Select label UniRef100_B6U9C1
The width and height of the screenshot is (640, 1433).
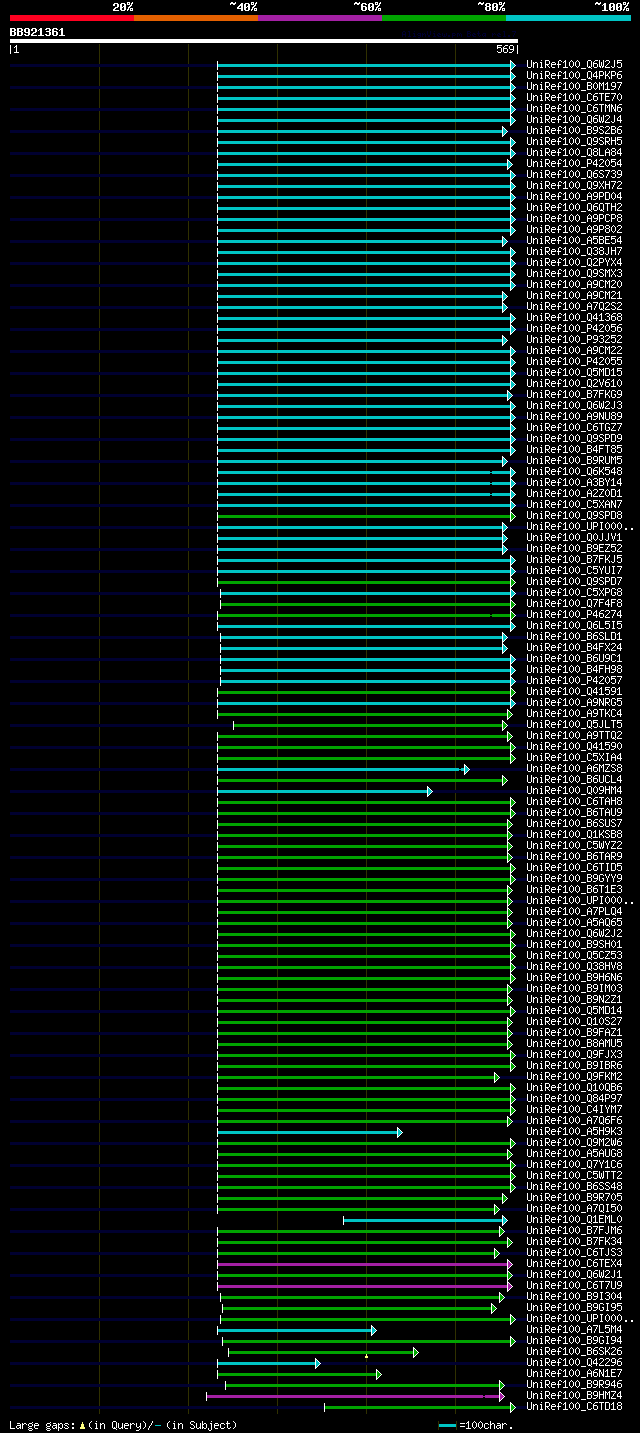pos(574,658)
